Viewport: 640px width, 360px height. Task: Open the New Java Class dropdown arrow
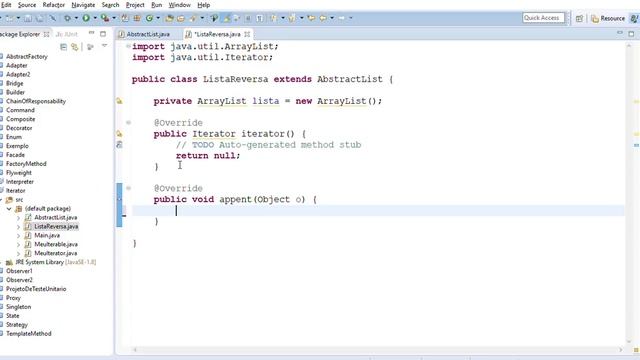158,18
